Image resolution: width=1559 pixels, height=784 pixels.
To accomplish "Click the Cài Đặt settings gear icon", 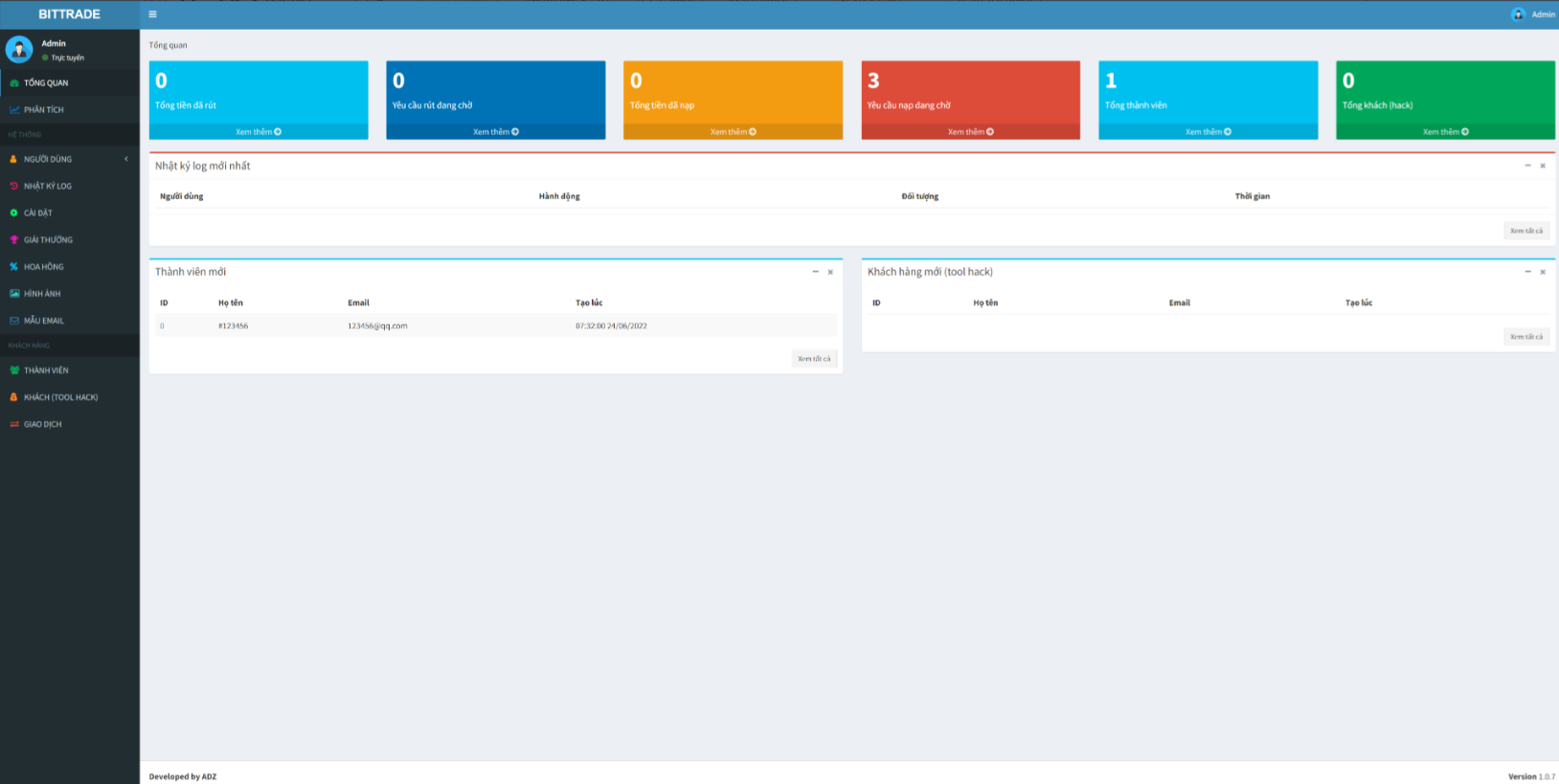I will coord(13,213).
